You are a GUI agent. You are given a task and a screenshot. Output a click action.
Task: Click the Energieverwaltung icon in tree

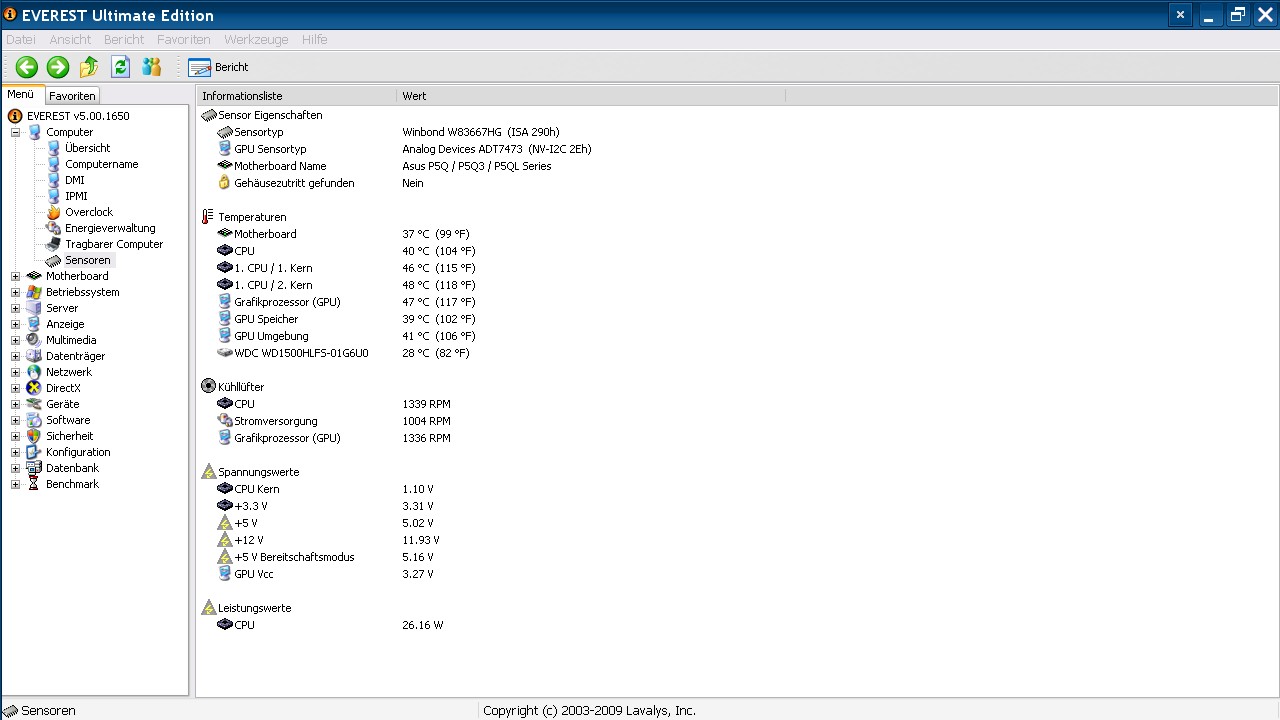(x=54, y=228)
